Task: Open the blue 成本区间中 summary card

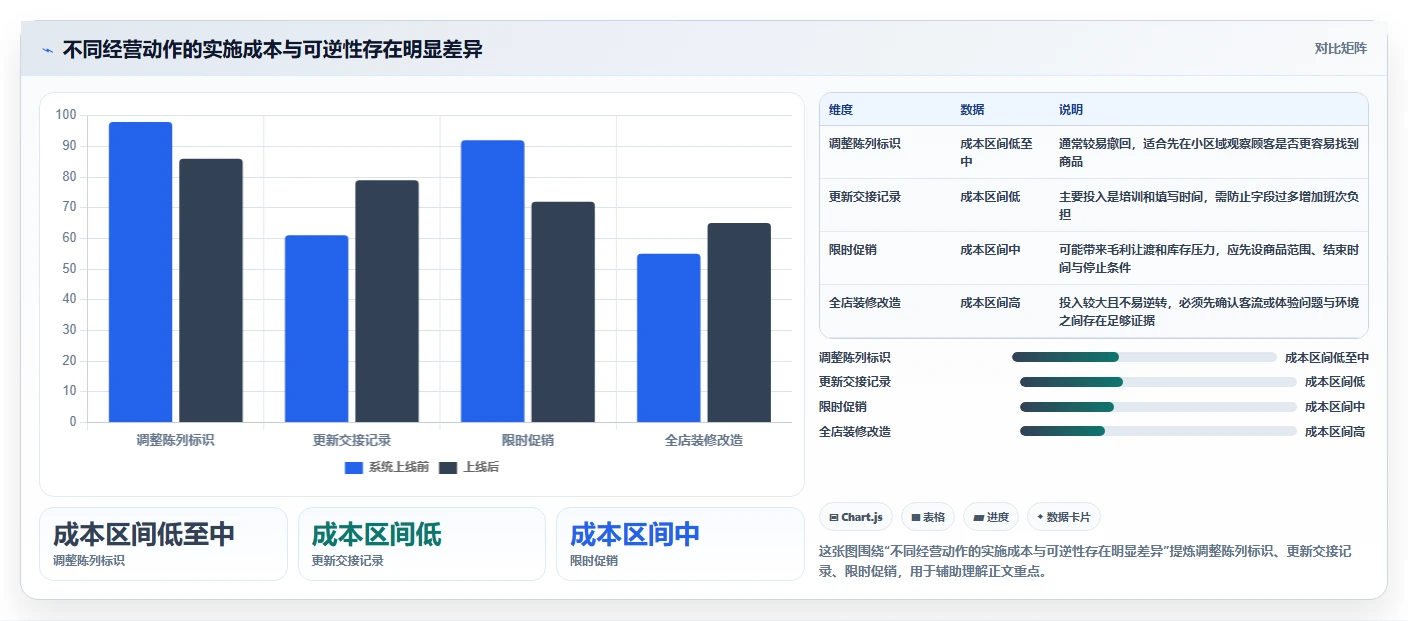Action: click(x=680, y=544)
